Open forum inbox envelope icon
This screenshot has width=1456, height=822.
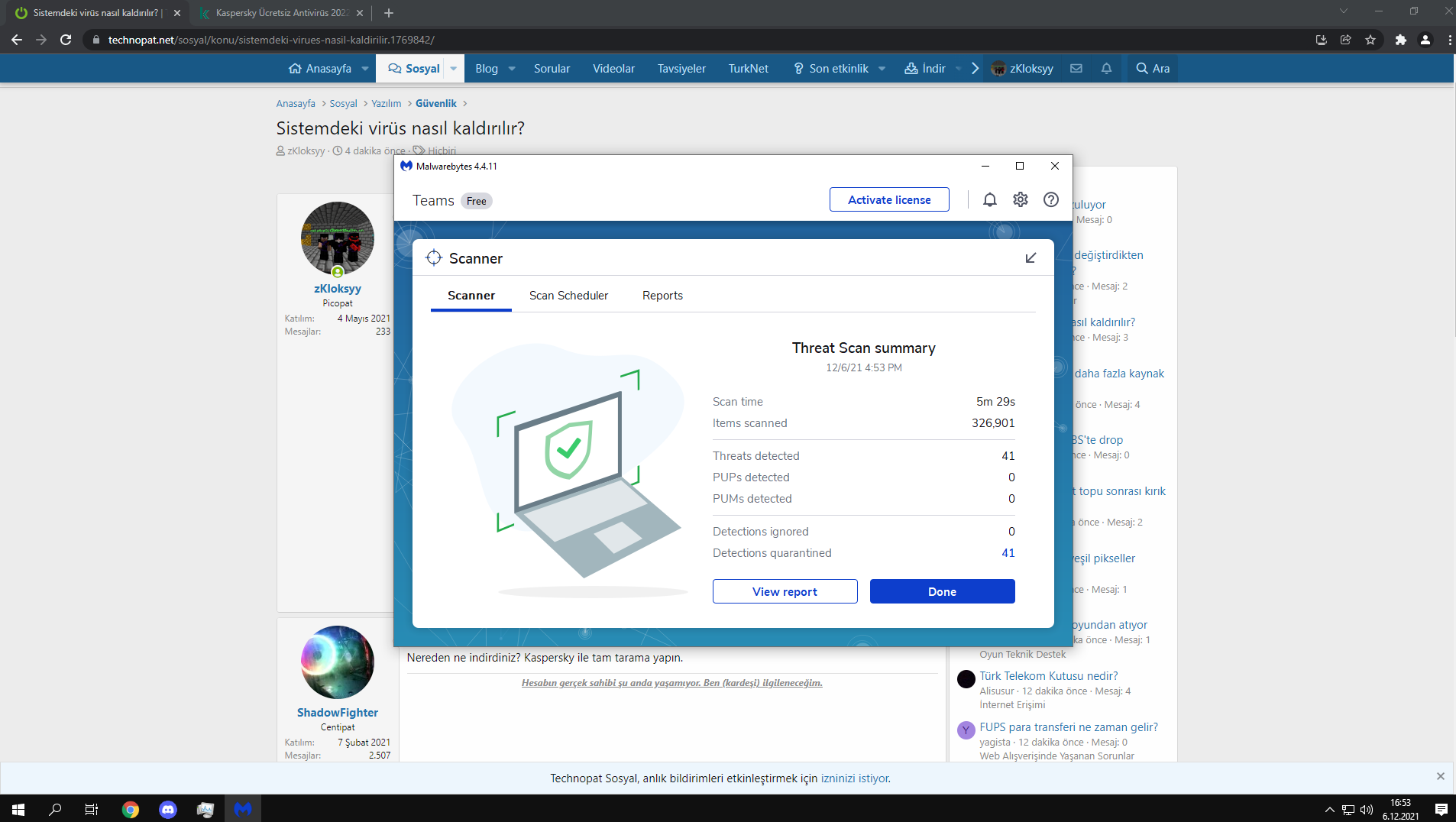[x=1076, y=69]
